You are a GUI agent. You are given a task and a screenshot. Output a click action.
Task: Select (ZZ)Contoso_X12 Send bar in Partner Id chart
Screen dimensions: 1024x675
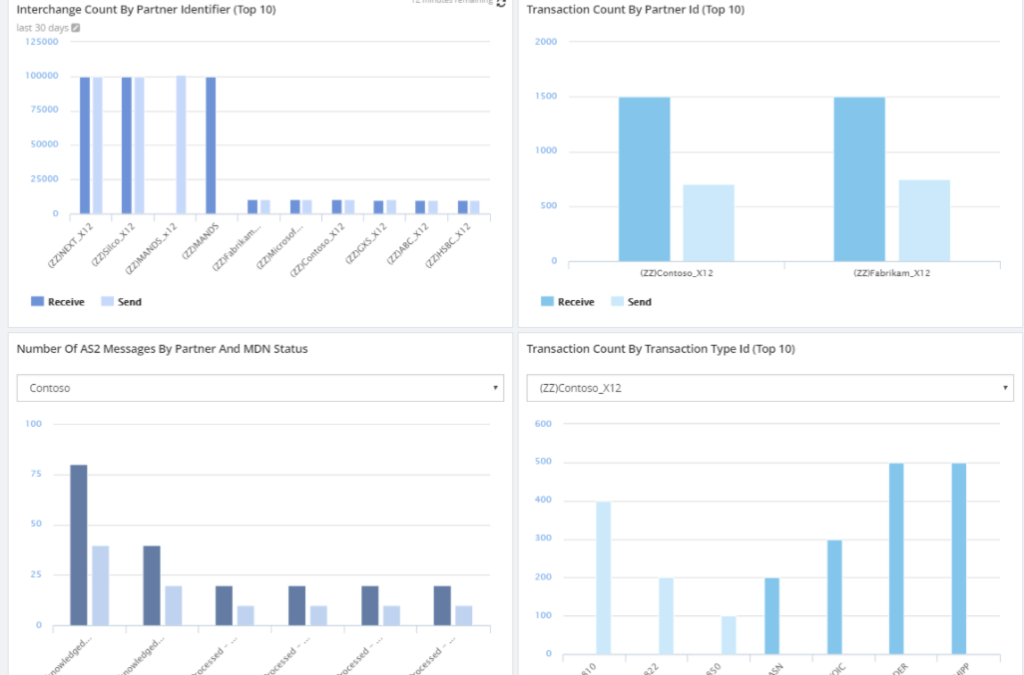[709, 223]
